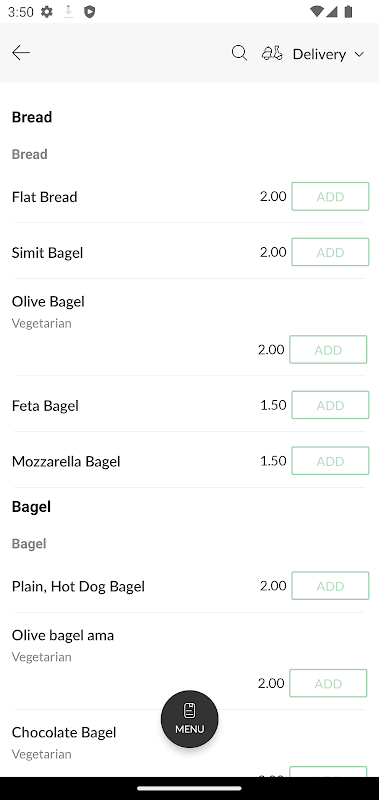Tap the Bagel section heading

pyautogui.click(x=31, y=507)
